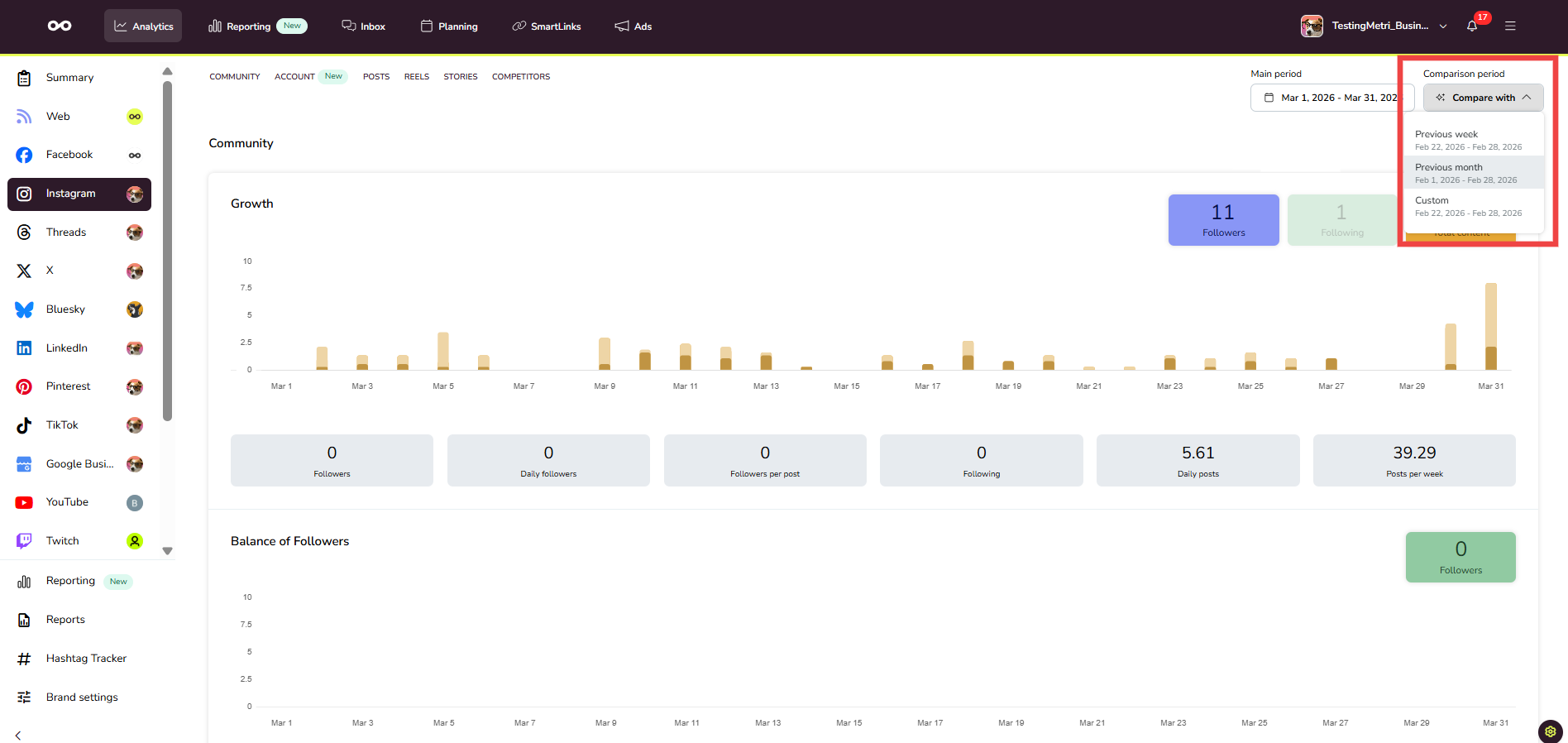Open Reports in the sidebar
1568x743 pixels.
coord(79,620)
